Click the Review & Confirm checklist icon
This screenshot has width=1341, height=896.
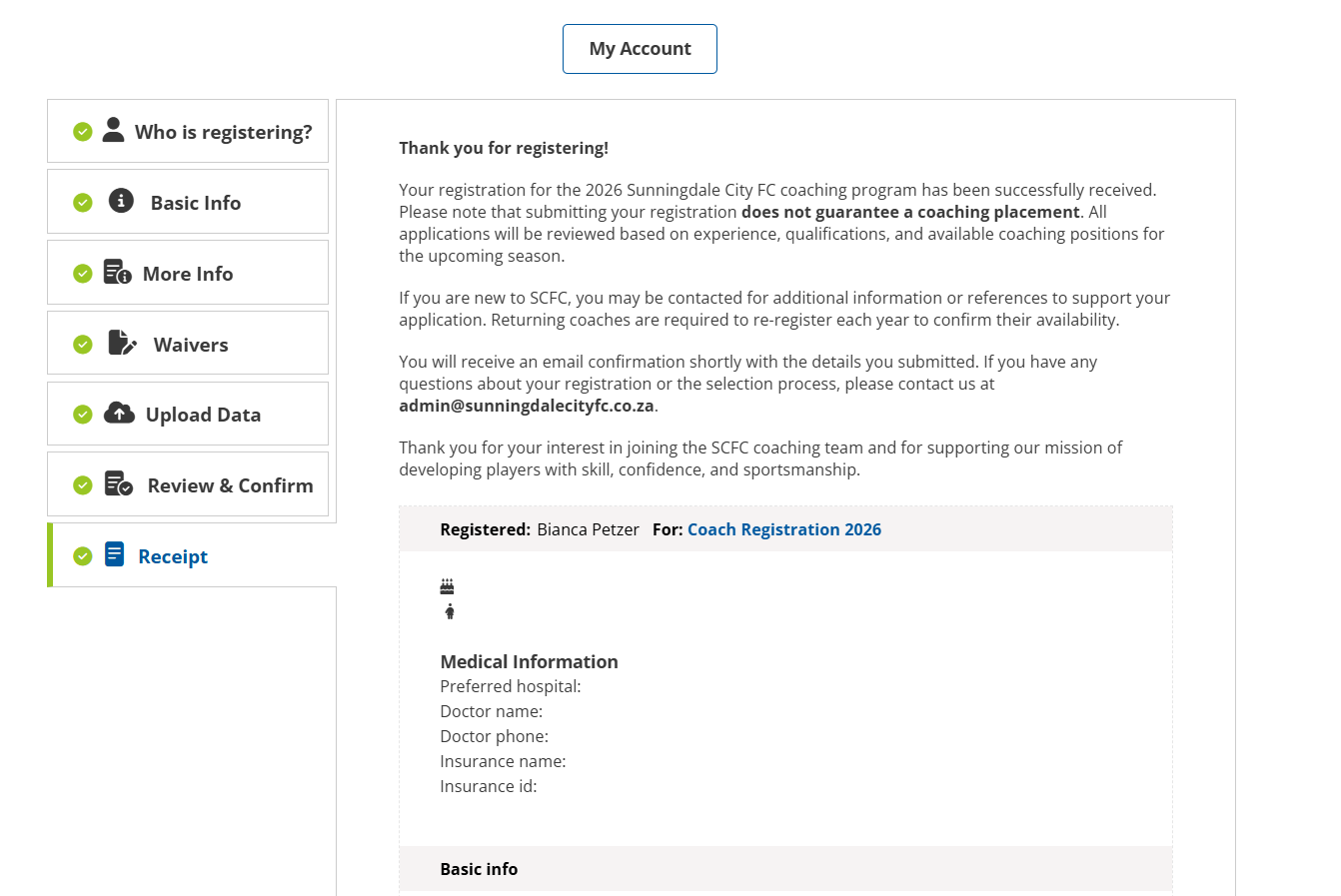coord(118,484)
